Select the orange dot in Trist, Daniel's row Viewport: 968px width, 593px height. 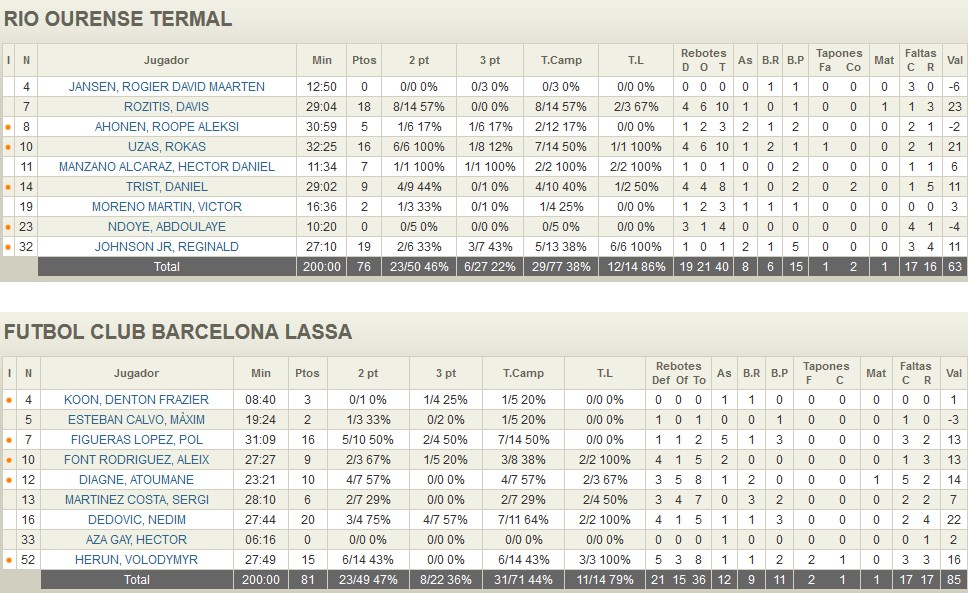click(9, 187)
